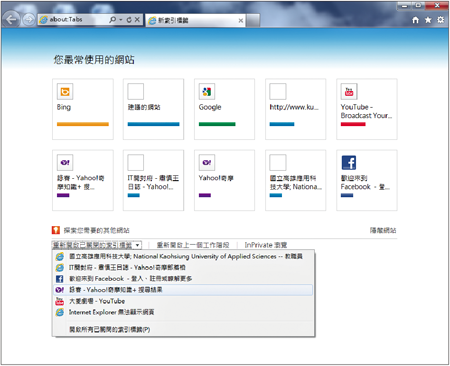Click Facebook icon in closed tabs list
450x366 pixels.
point(60,279)
